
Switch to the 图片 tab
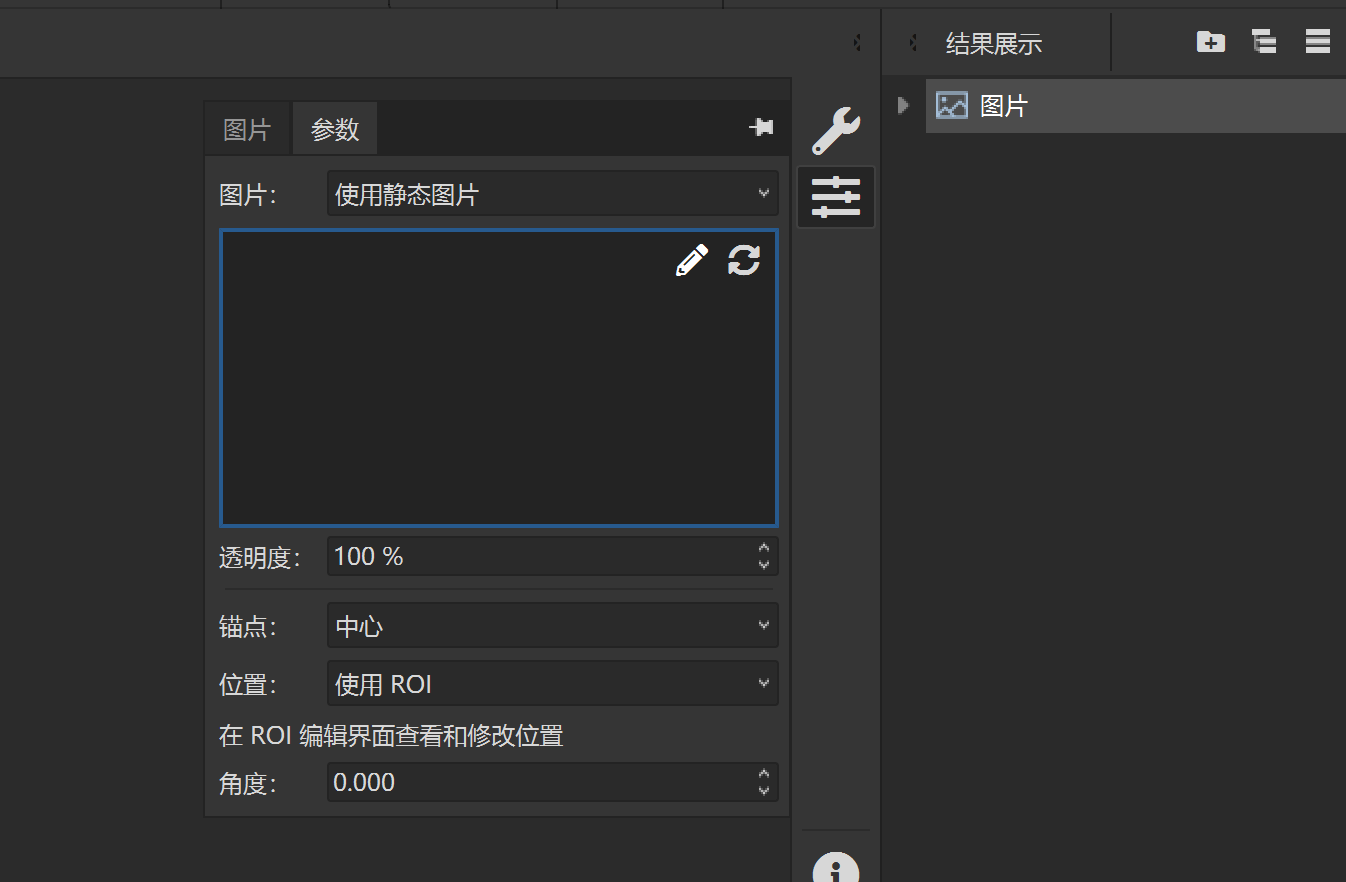pyautogui.click(x=247, y=130)
